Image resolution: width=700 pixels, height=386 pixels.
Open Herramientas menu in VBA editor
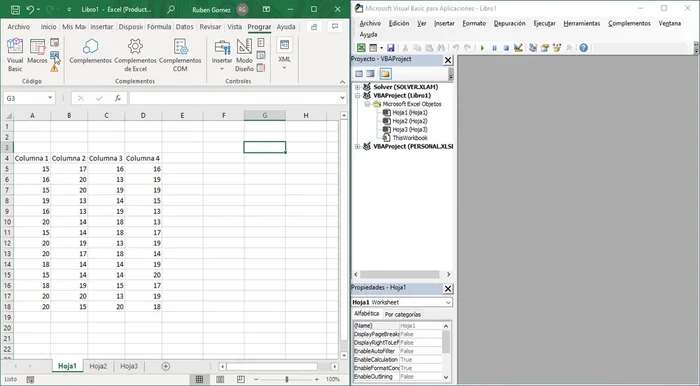(582, 23)
